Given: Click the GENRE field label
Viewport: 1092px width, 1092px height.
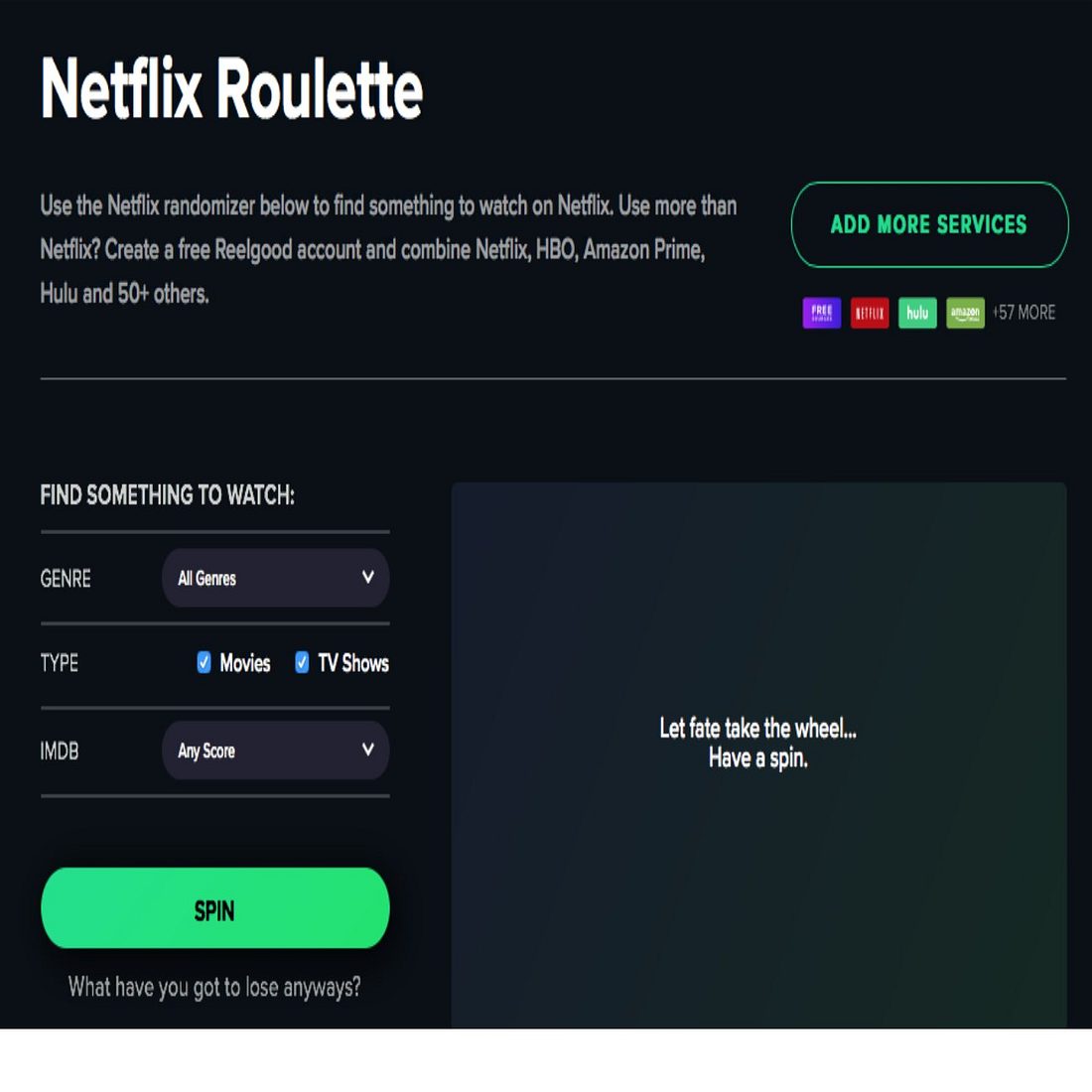Looking at the screenshot, I should coord(66,579).
